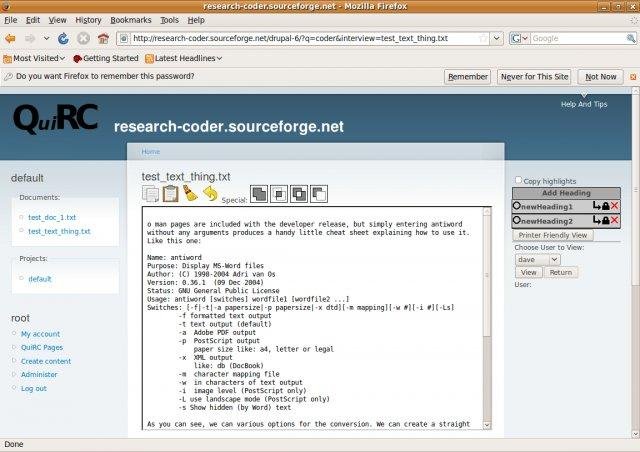Click the Home breadcrumb link
The width and height of the screenshot is (640, 452).
pos(151,151)
